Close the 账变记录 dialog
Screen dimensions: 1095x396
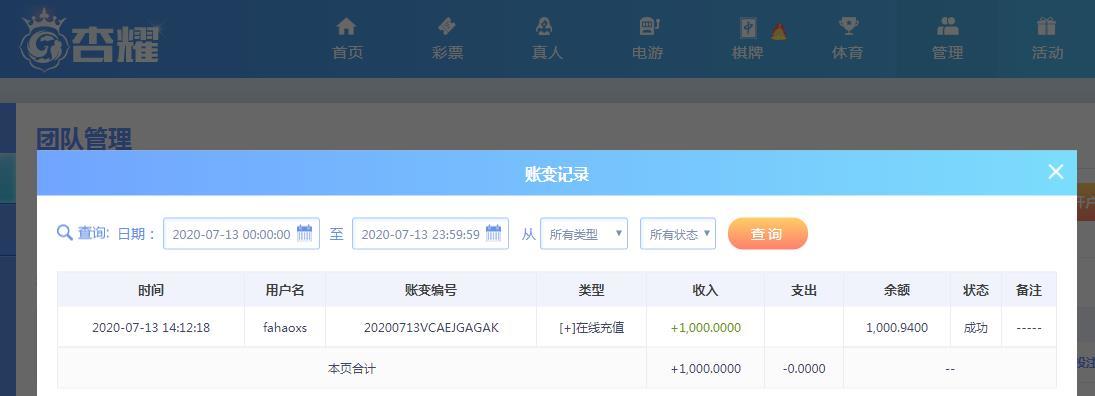click(1056, 172)
